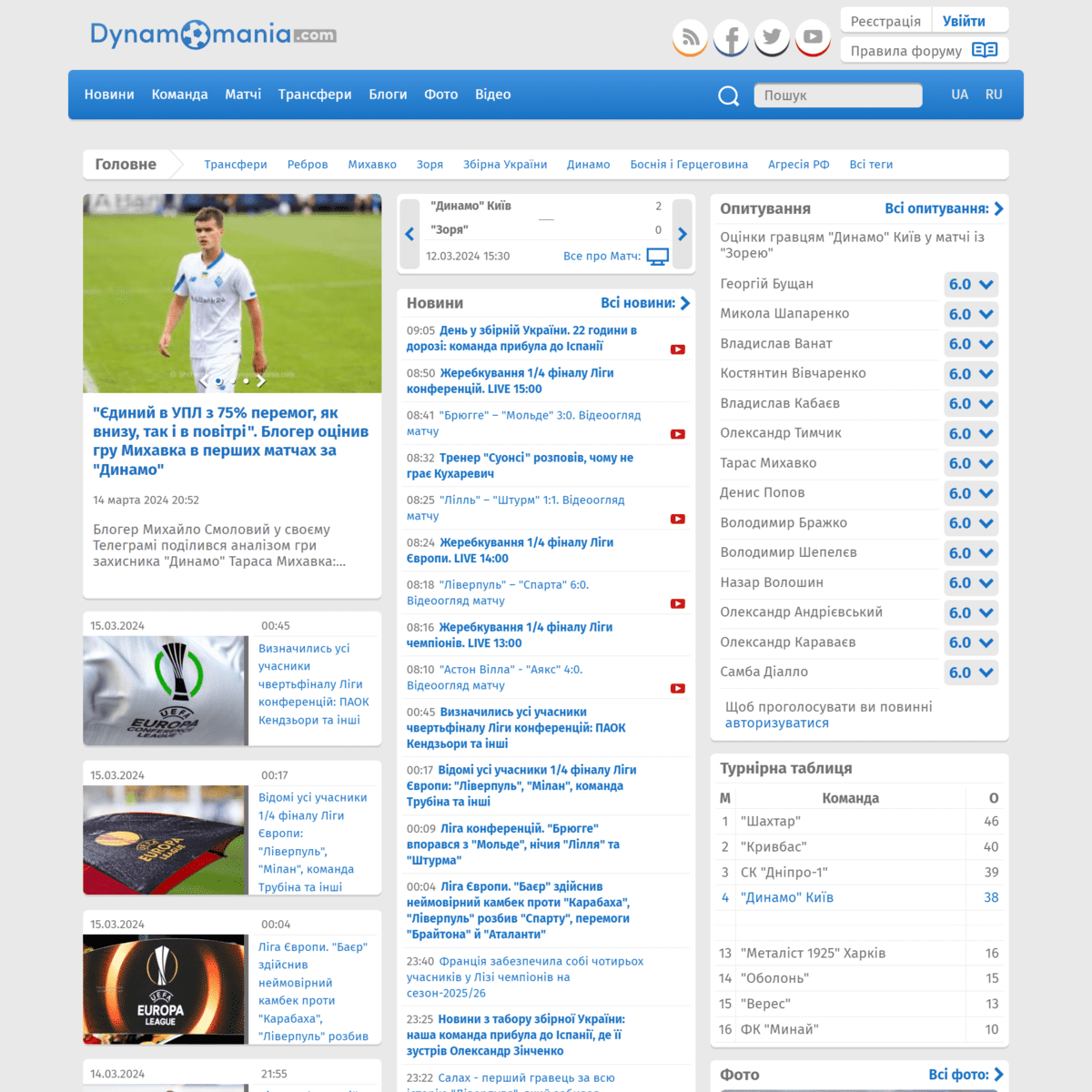The image size is (1092, 1092).
Task: Click the Dynamomania.com logo
Action: (x=213, y=35)
